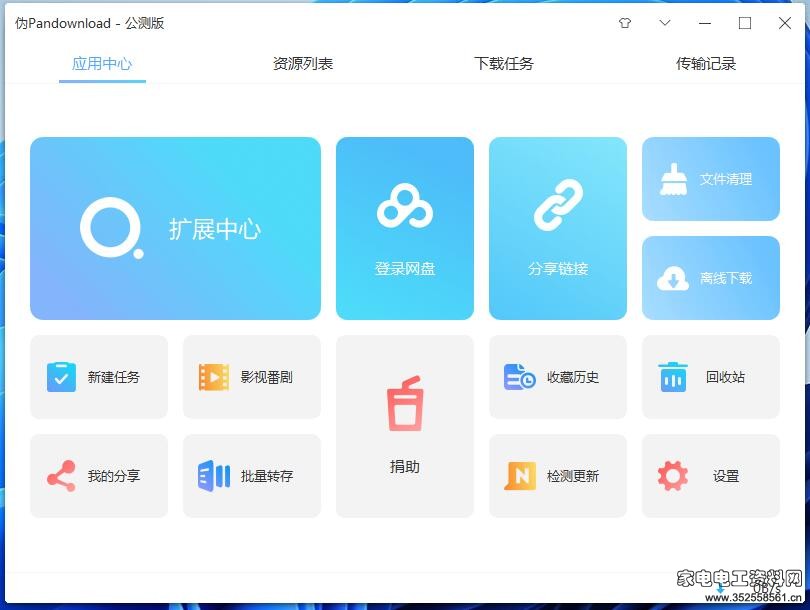Screen dimensions: 810x610
Task: Open 影视番剧 film strip icon
Action: click(x=214, y=377)
